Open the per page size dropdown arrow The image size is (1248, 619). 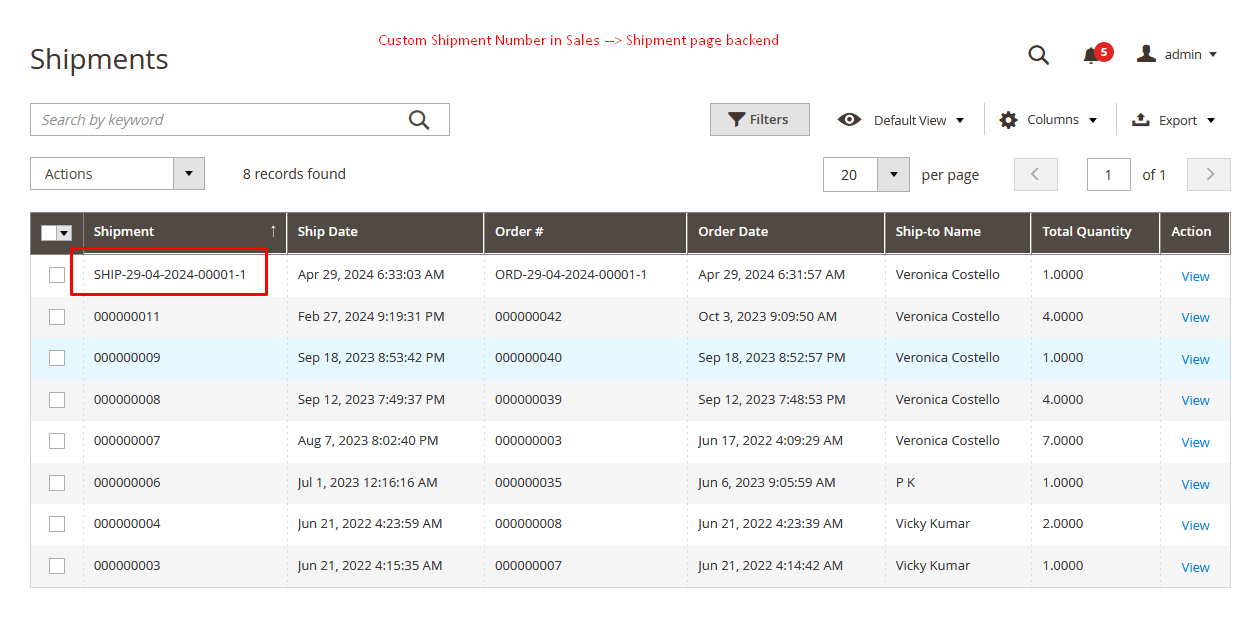893,174
